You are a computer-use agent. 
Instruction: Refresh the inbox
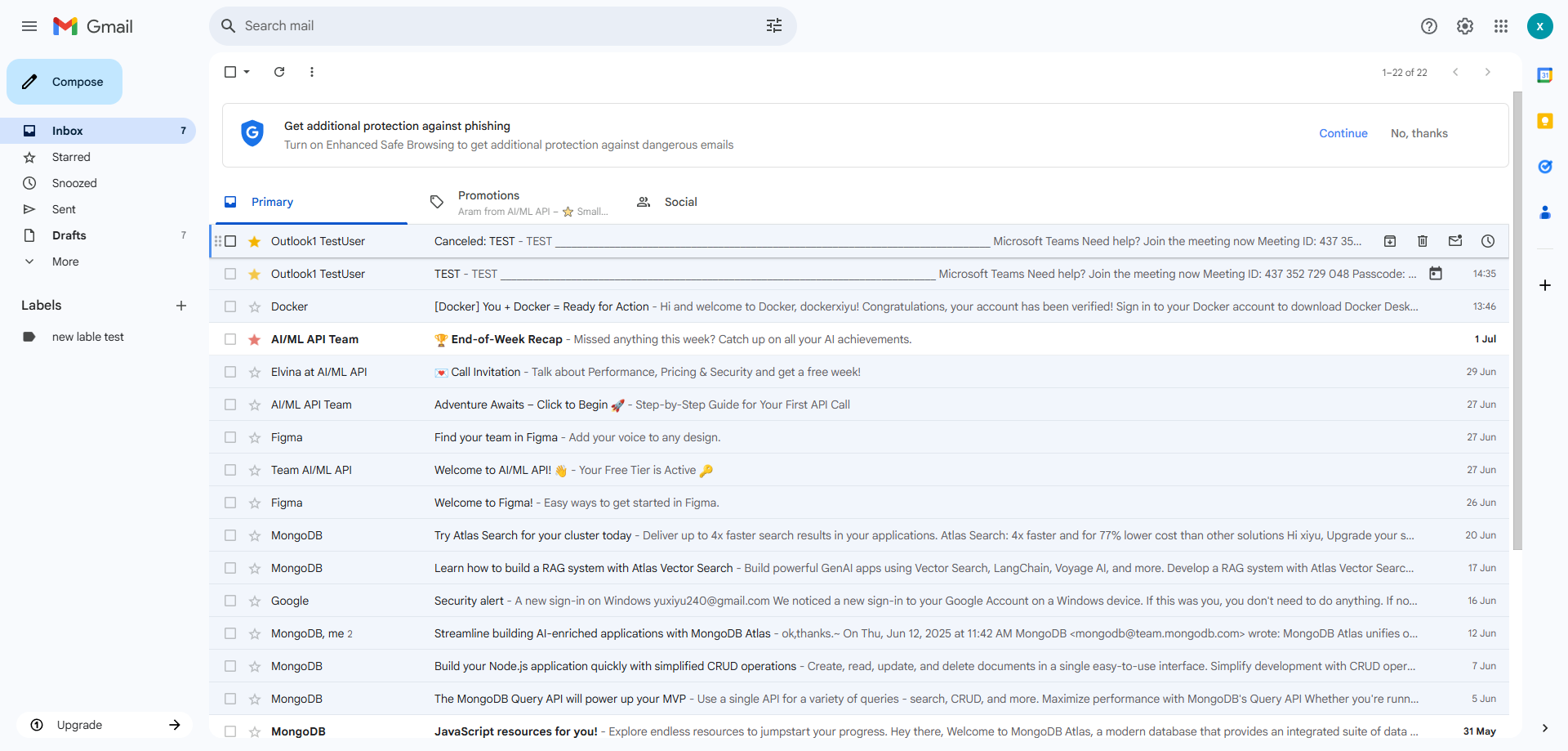(x=279, y=72)
